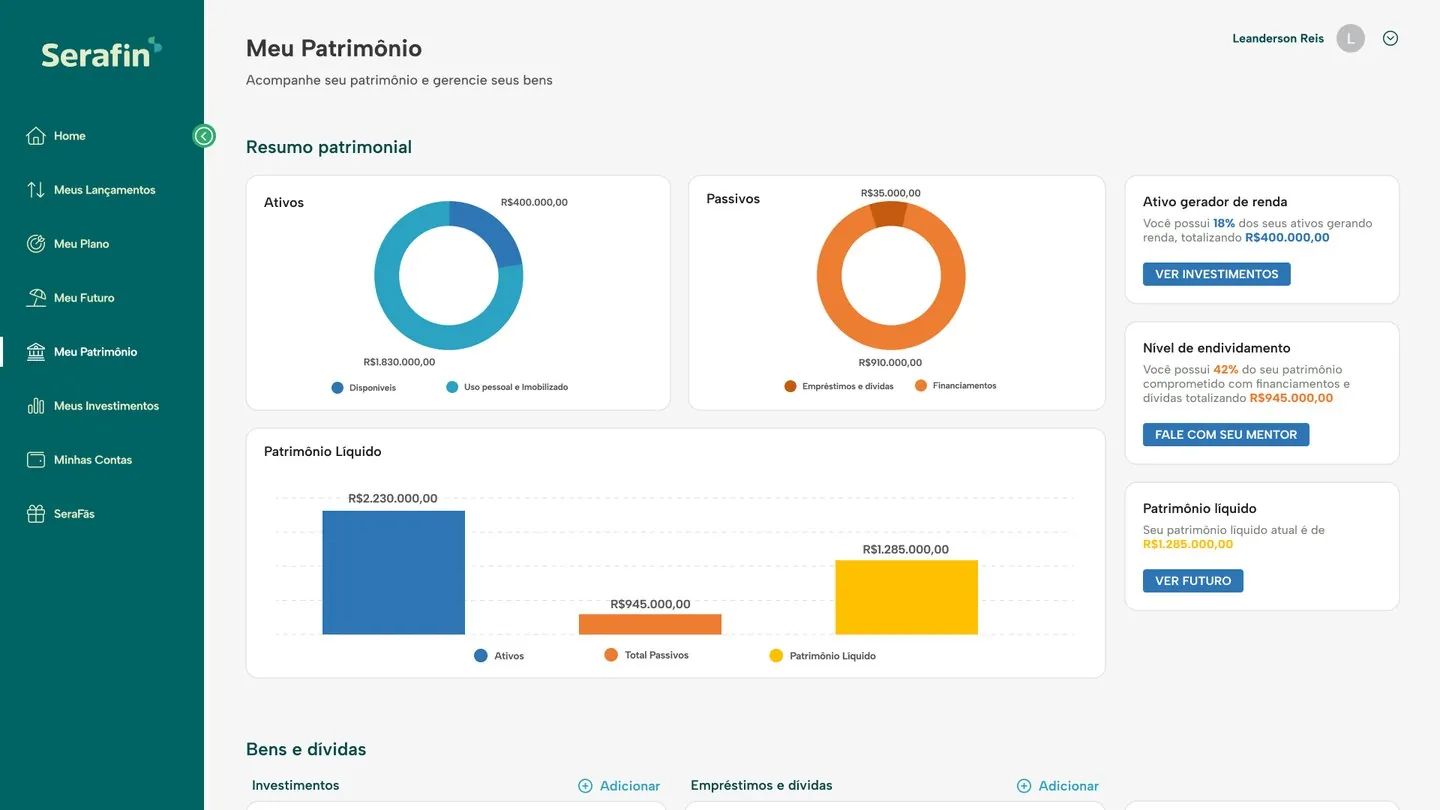The image size is (1440, 810).
Task: Click the Leanderson Reis user name
Action: [x=1278, y=39]
